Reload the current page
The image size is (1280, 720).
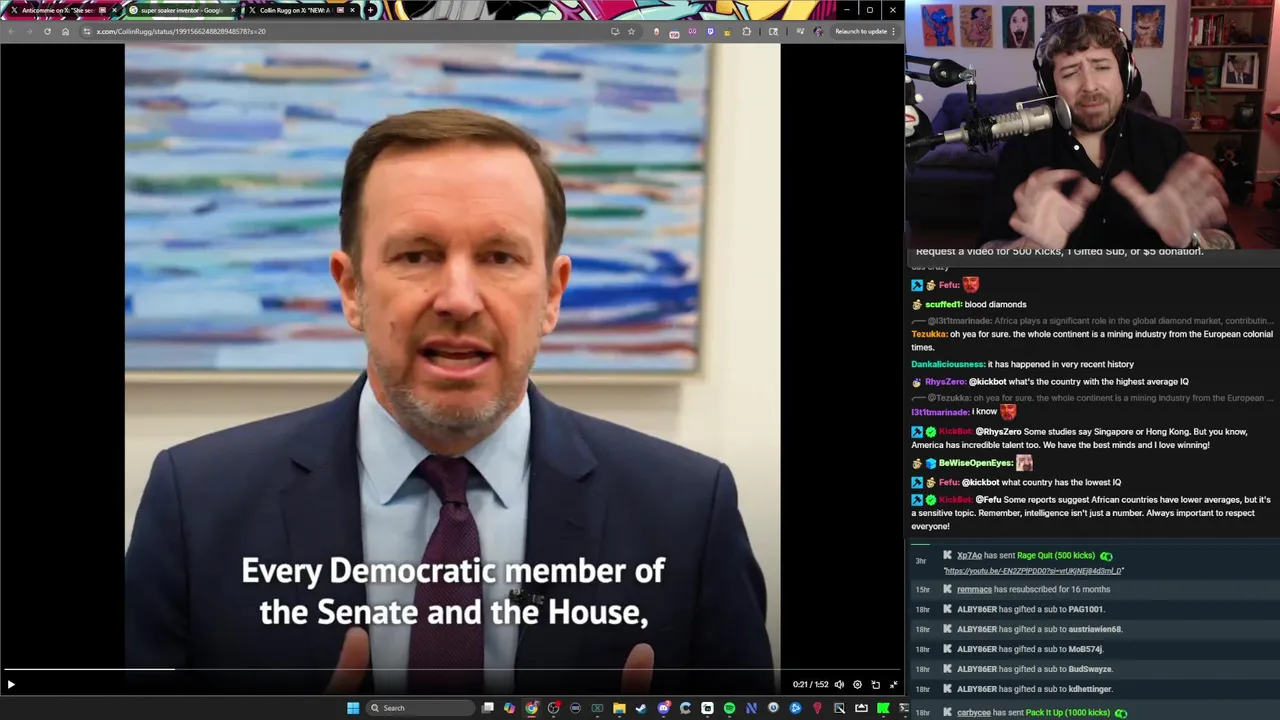(x=47, y=31)
